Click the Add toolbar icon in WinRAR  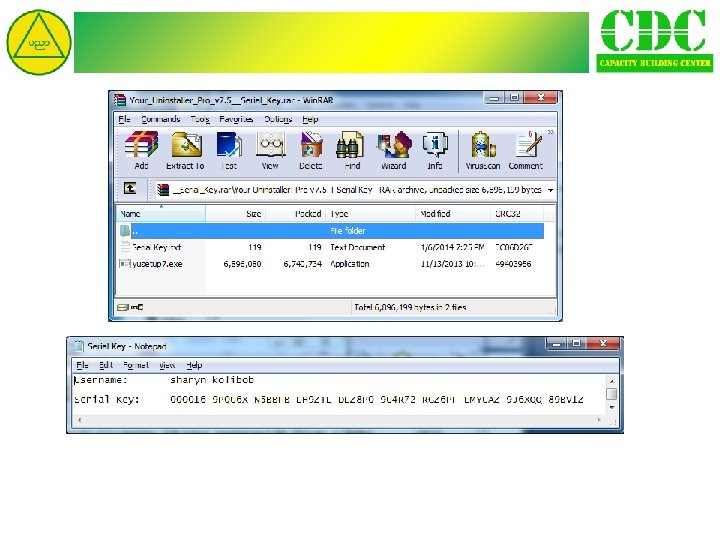coord(141,150)
